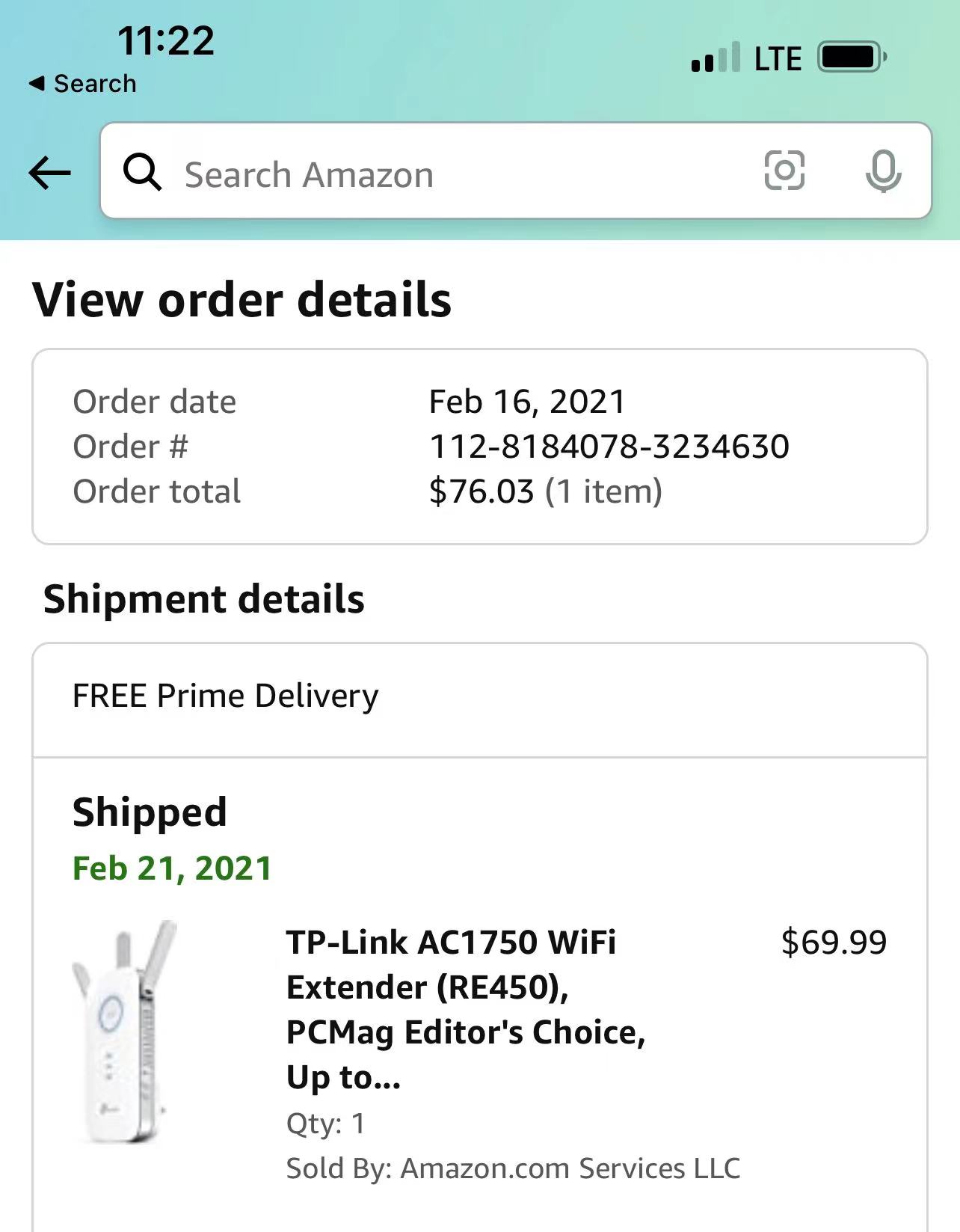960x1232 pixels.
Task: Tap the LTE network indicator
Action: click(x=778, y=59)
